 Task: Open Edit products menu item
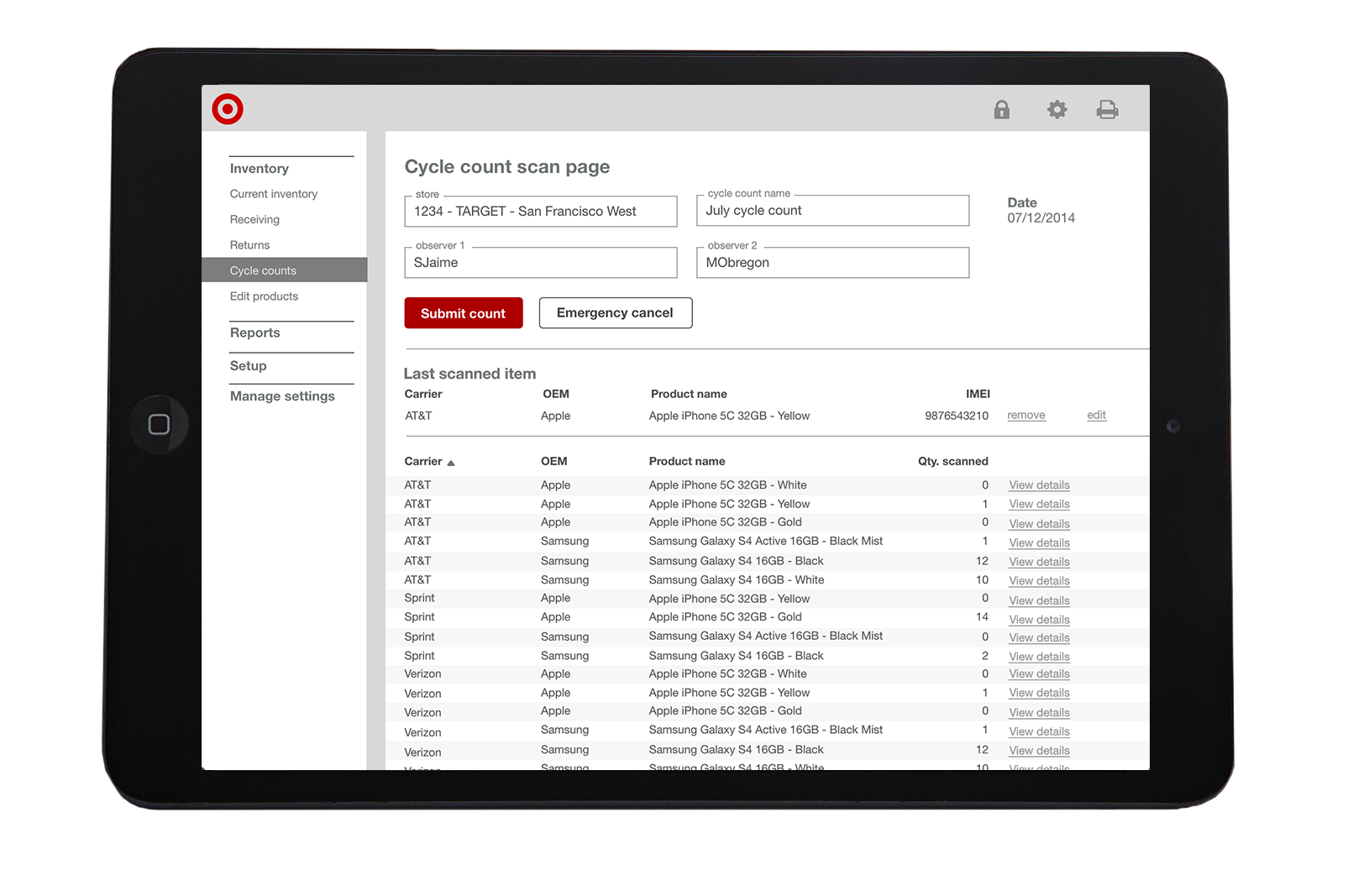point(264,296)
